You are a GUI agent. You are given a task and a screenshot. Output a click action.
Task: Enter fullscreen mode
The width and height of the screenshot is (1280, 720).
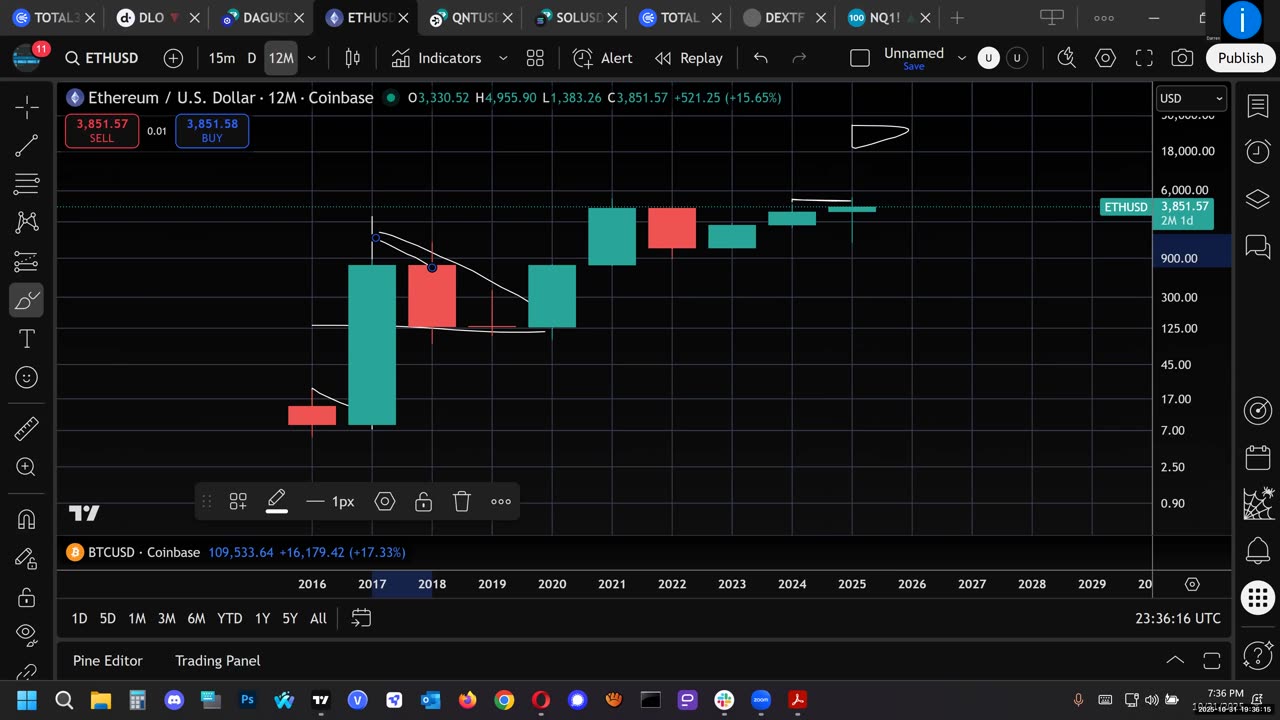[x=1144, y=58]
